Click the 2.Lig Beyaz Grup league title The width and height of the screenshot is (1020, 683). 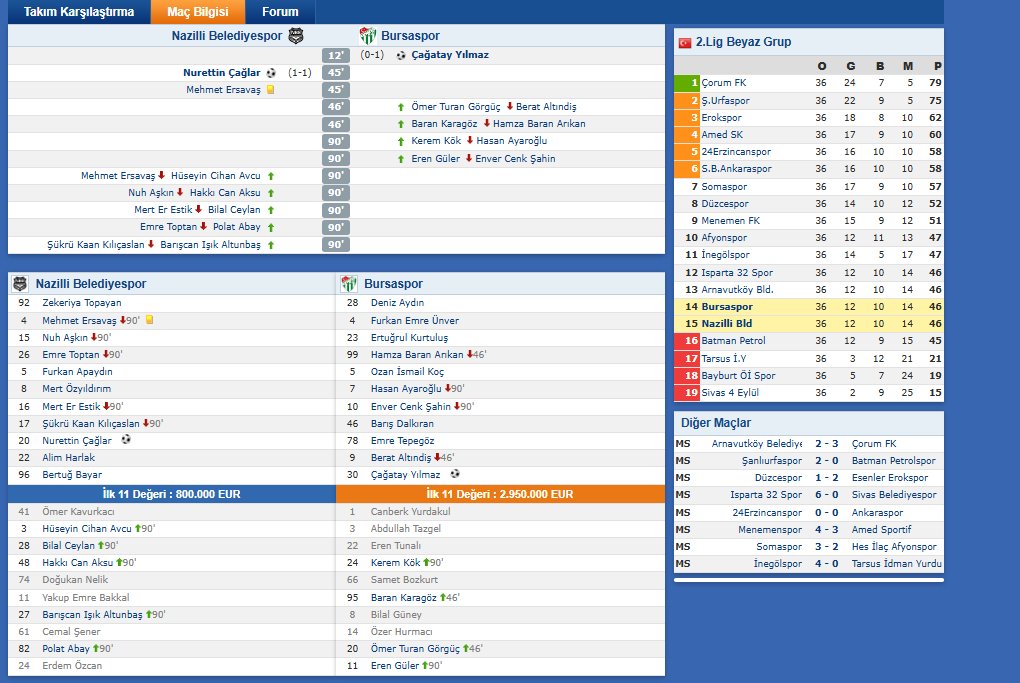tap(743, 42)
